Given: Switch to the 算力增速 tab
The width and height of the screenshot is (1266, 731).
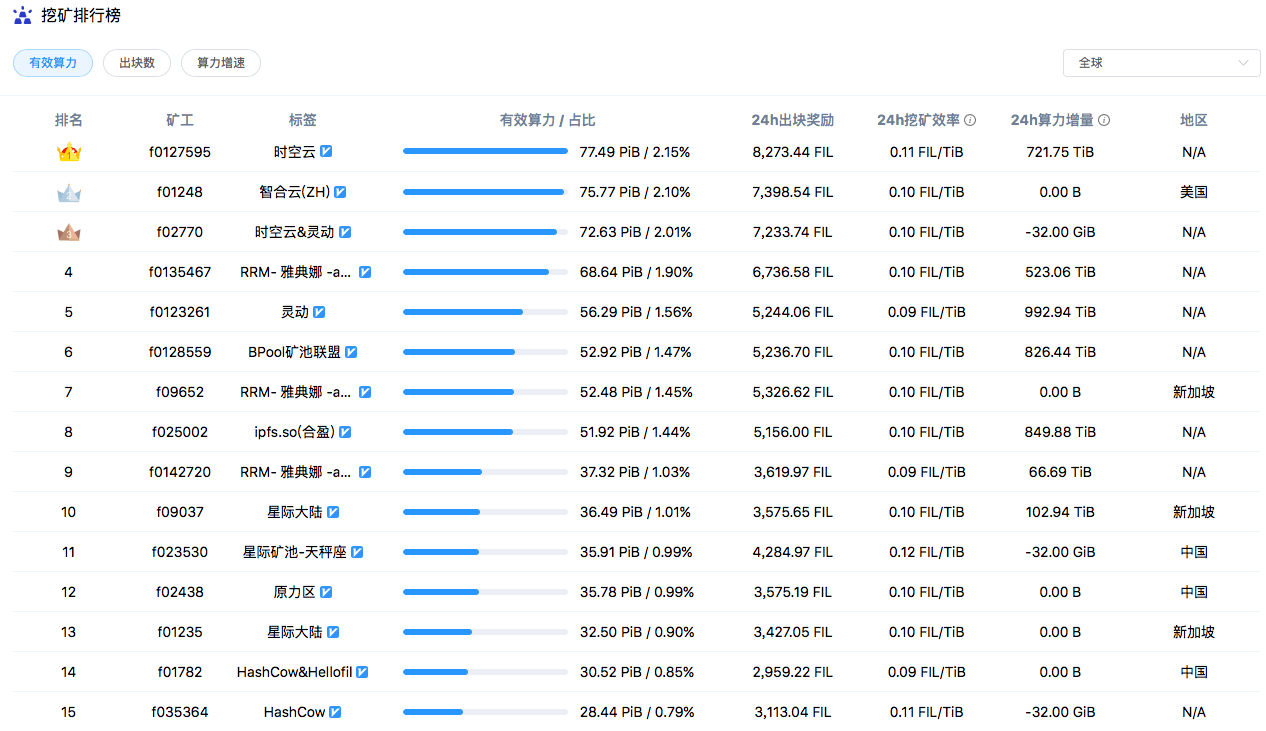Looking at the screenshot, I should (x=220, y=62).
